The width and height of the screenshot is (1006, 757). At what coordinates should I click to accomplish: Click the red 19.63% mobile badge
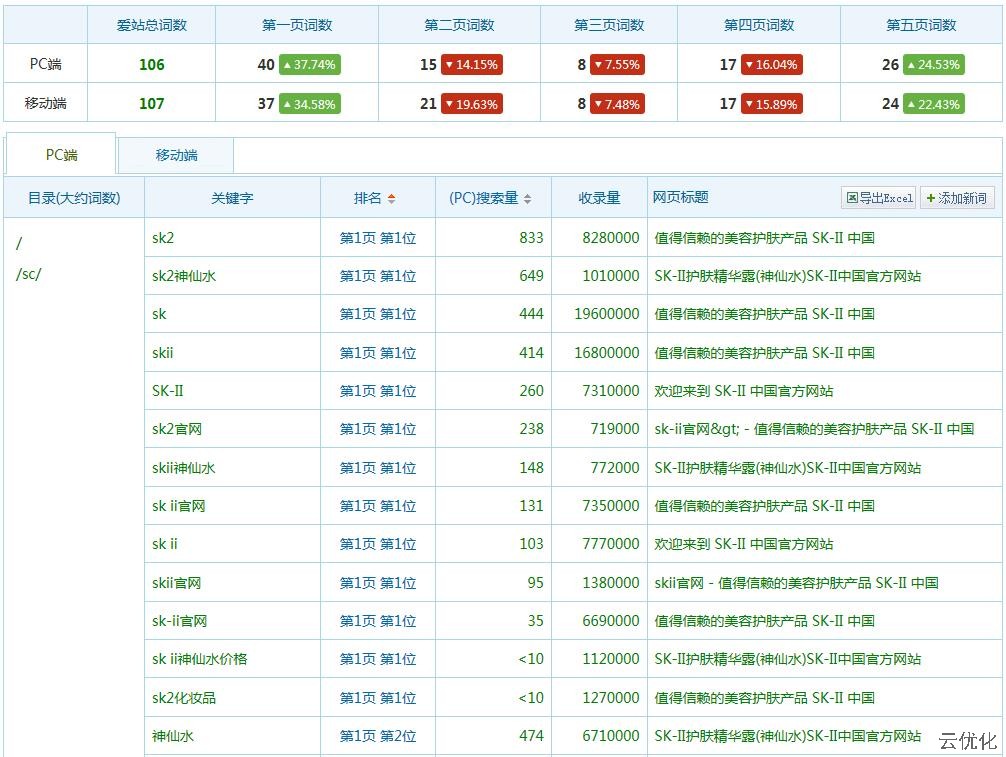pyautogui.click(x=471, y=104)
